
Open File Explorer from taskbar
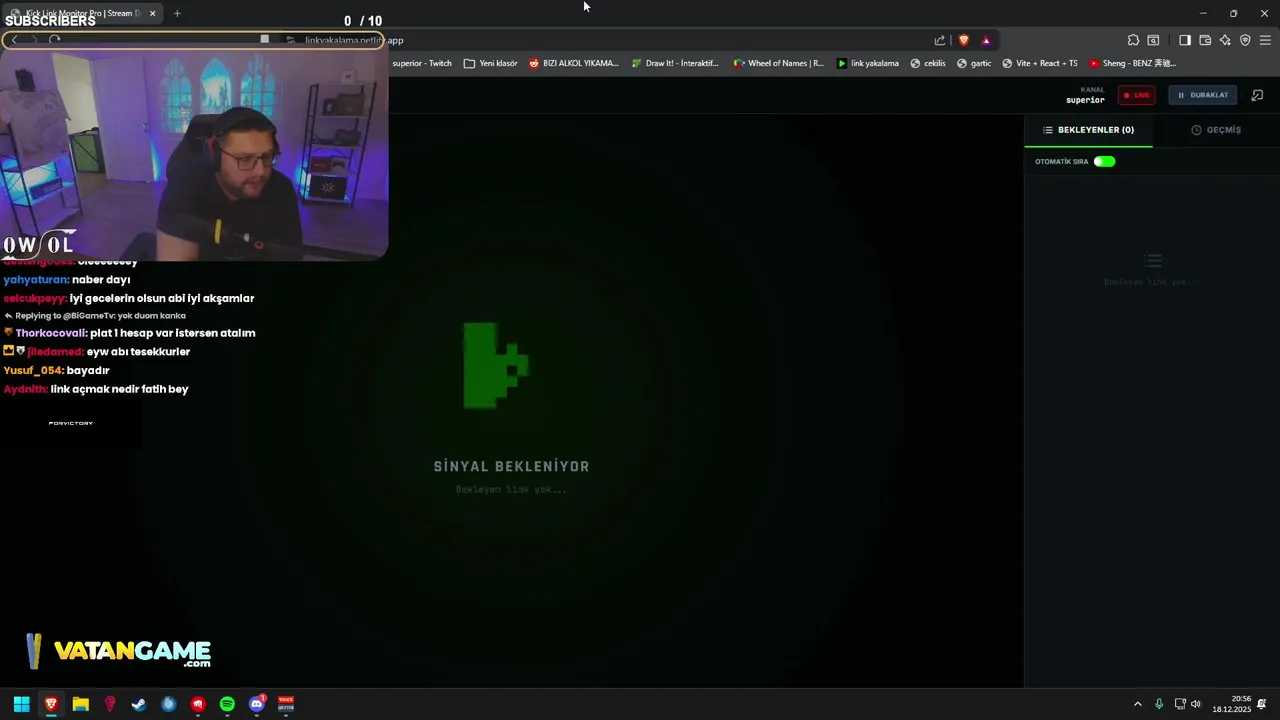80,704
